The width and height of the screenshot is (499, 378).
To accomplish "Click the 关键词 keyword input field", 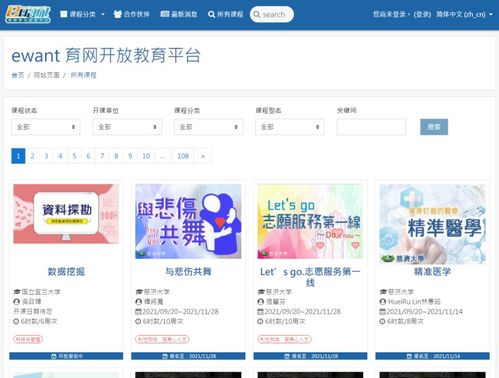I will (371, 127).
